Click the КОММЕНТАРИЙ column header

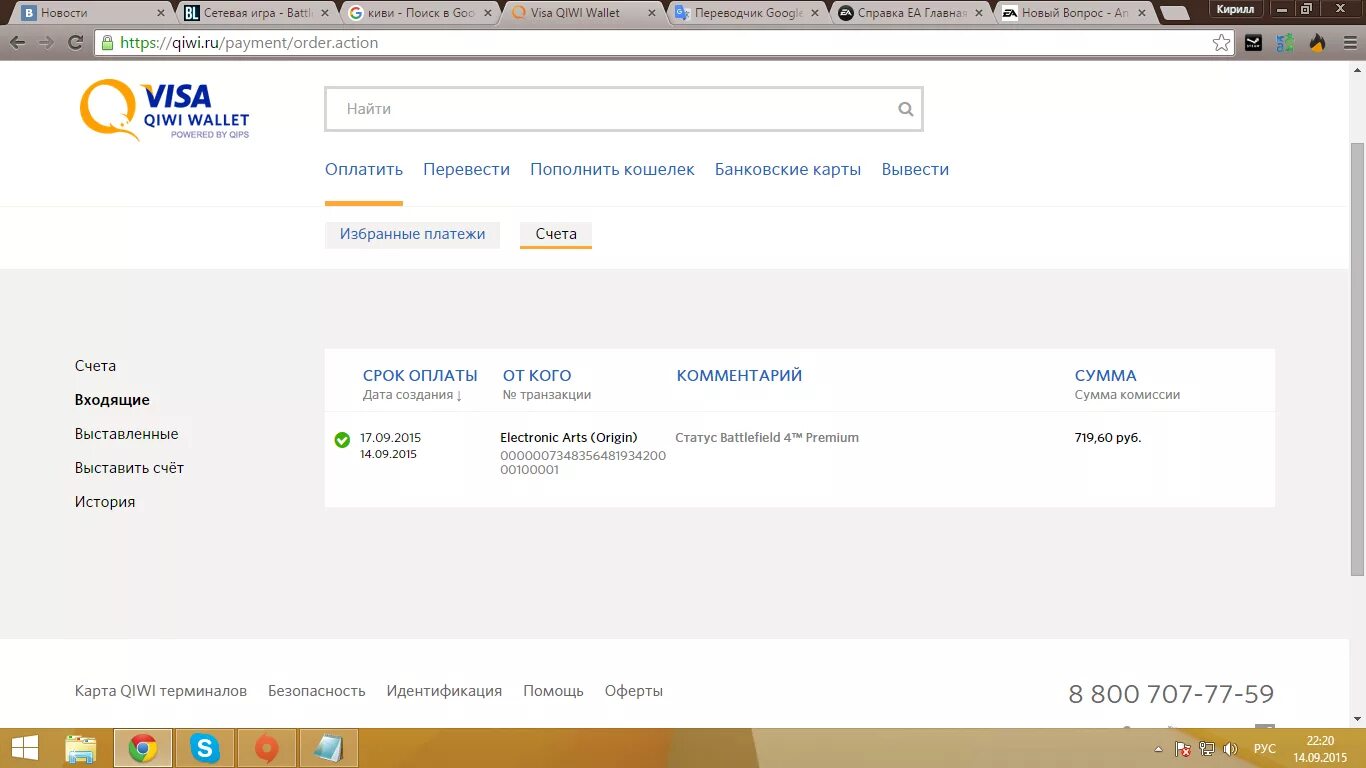click(739, 376)
